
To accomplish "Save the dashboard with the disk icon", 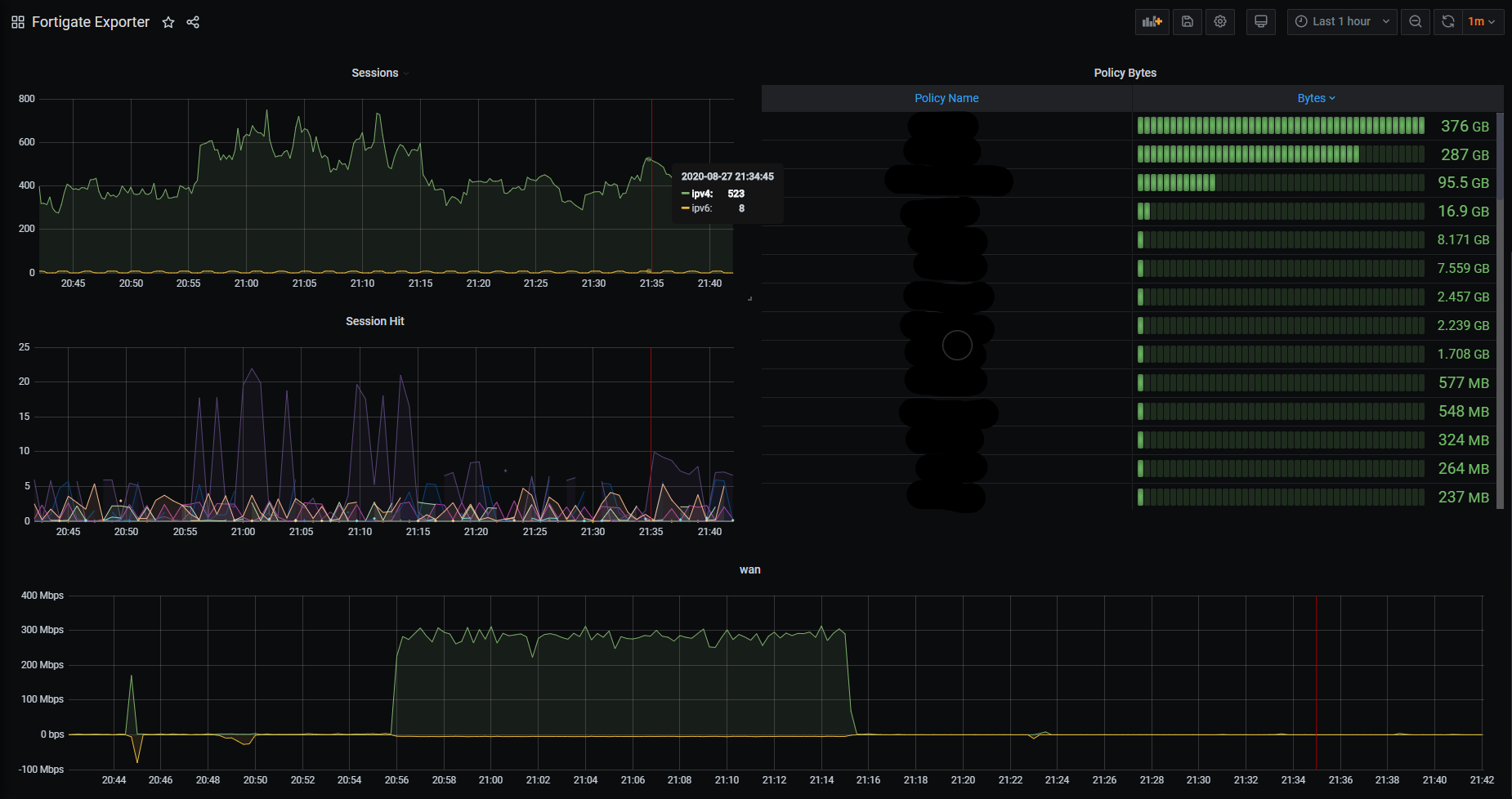I will click(x=1188, y=22).
